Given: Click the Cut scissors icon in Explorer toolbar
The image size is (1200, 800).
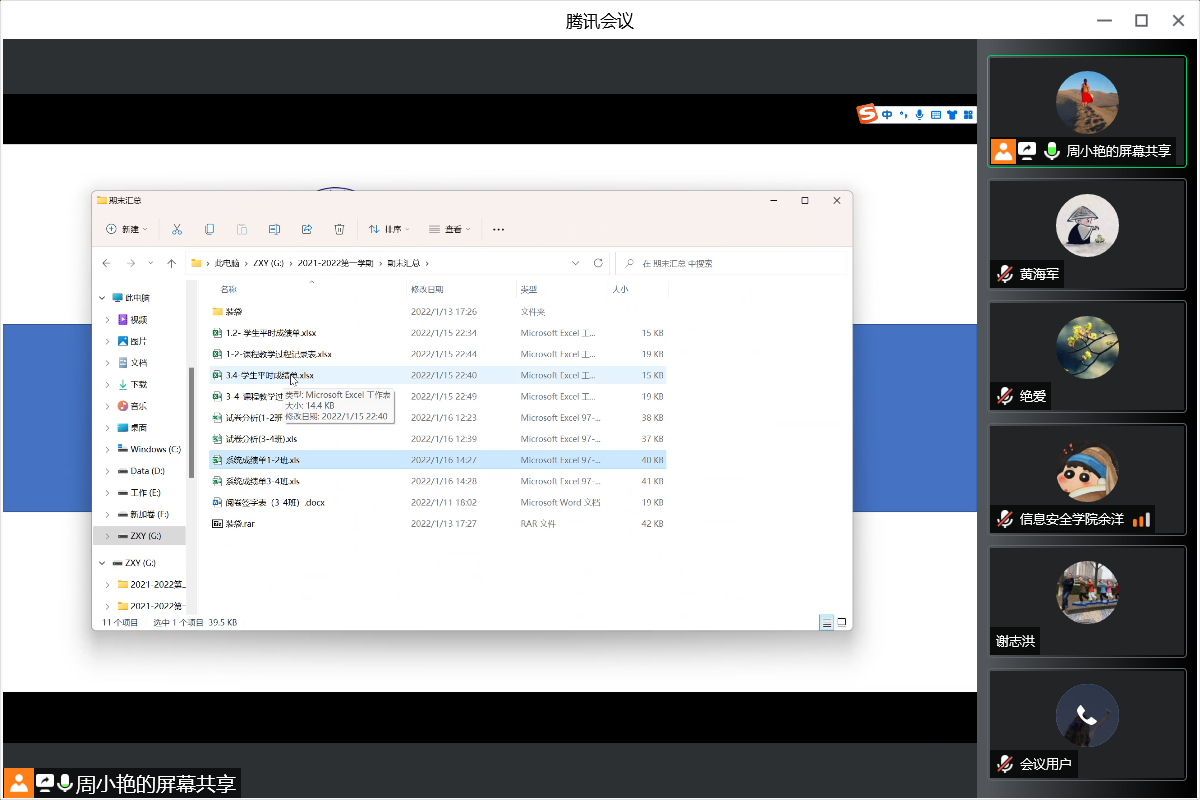Looking at the screenshot, I should click(x=177, y=229).
